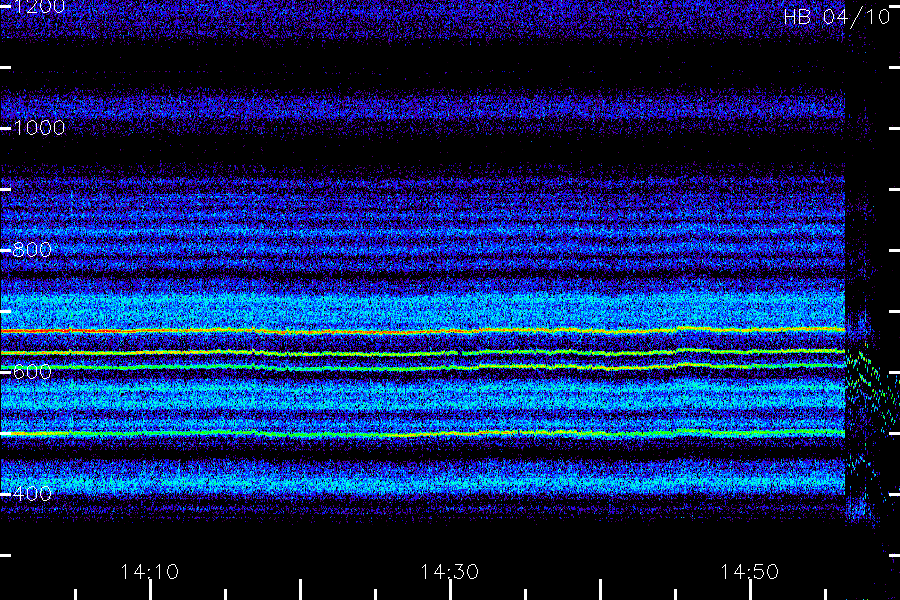Click the 1200 frequency axis label
Screen dimensions: 900x600
click(40, 7)
